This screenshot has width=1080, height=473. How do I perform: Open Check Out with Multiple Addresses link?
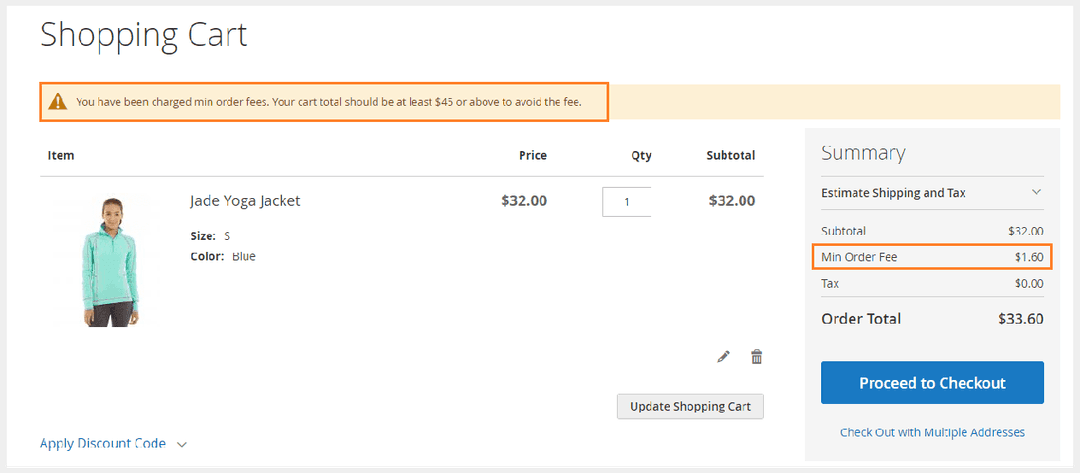(932, 432)
